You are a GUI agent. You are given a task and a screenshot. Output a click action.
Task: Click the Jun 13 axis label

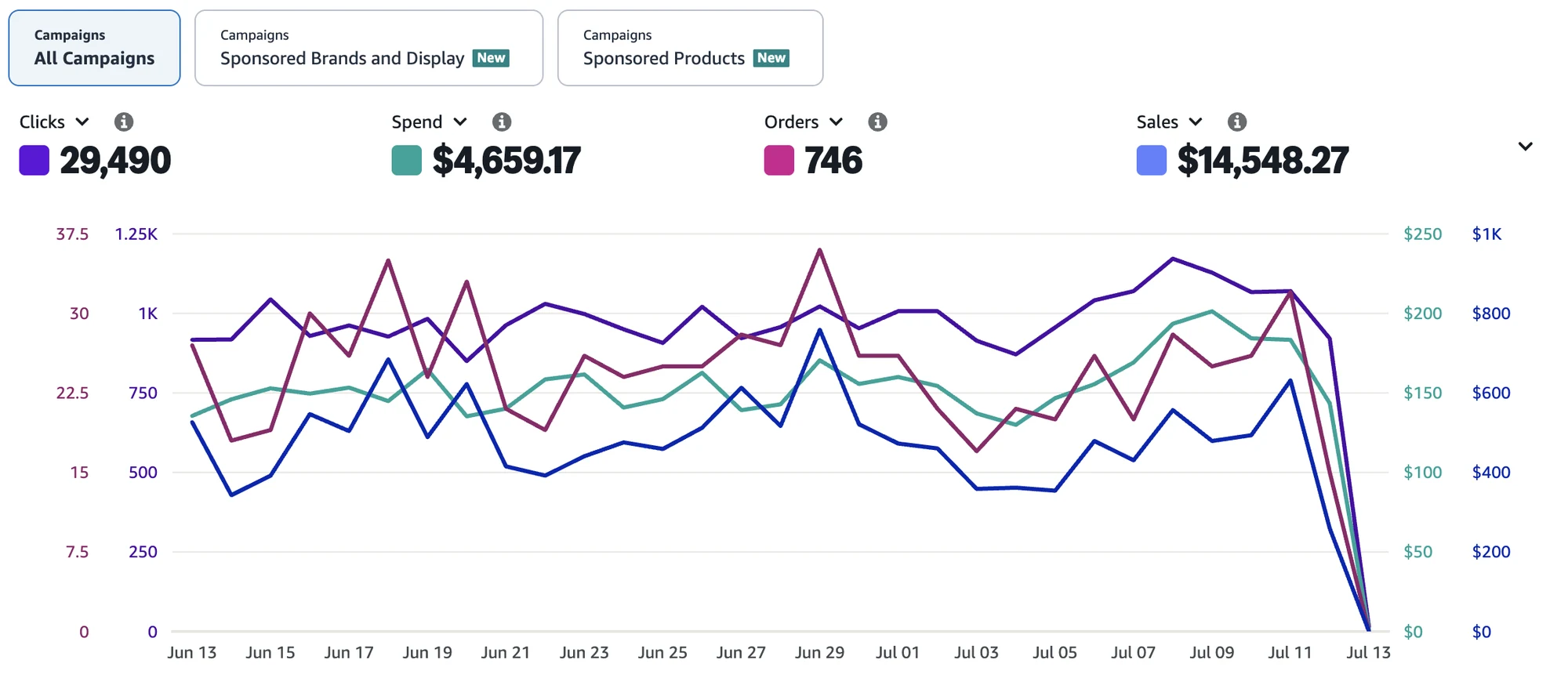(192, 653)
